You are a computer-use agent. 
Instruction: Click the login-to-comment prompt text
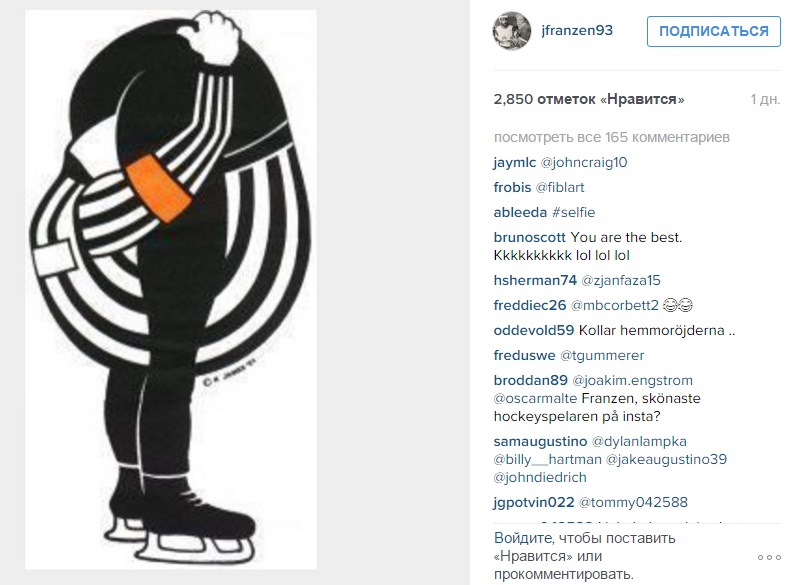point(584,556)
